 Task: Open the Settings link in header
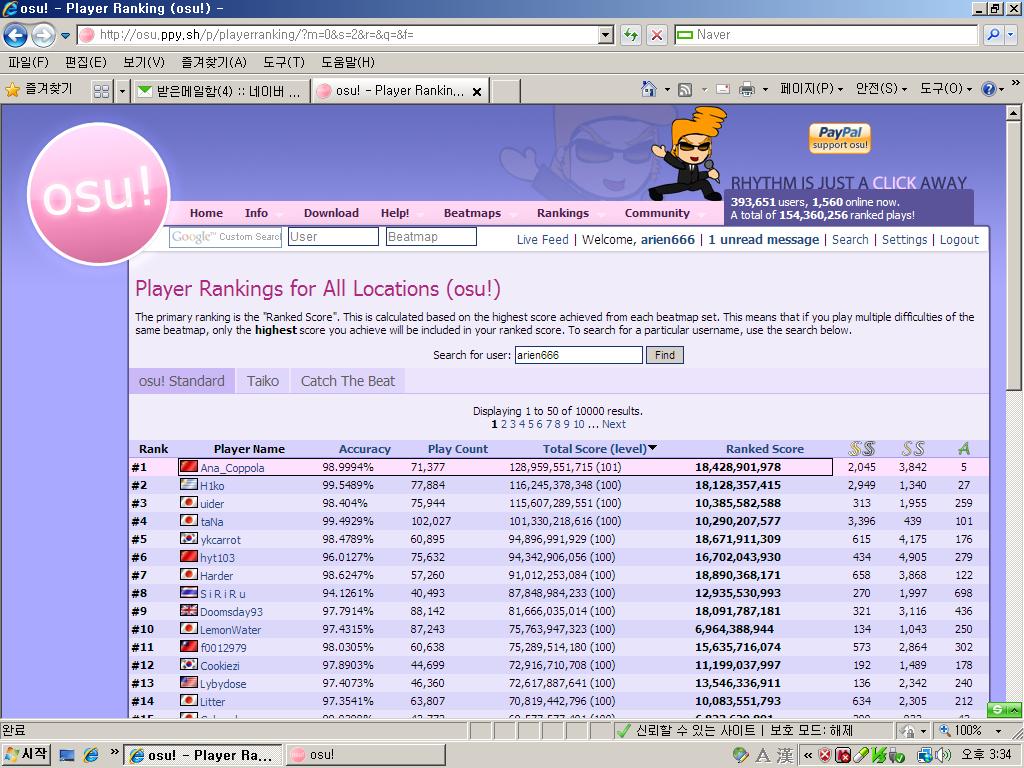904,240
